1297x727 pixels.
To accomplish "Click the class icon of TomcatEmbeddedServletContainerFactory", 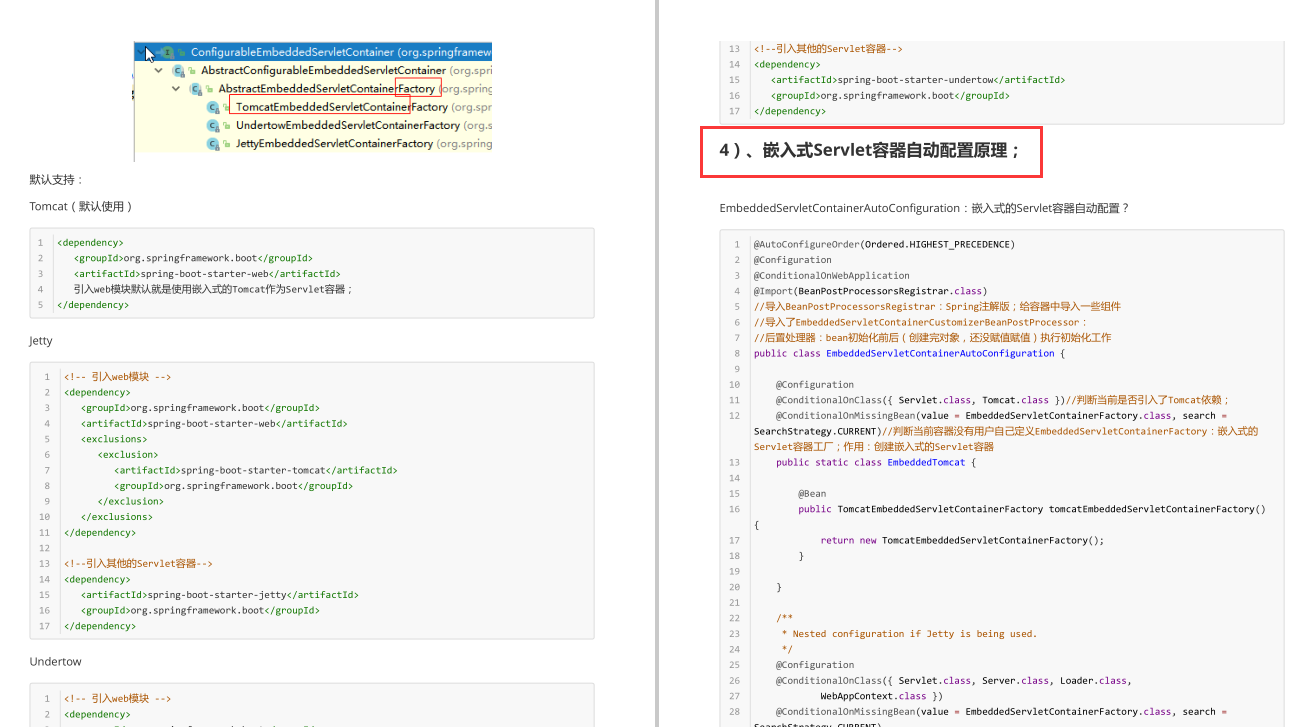I will point(213,107).
